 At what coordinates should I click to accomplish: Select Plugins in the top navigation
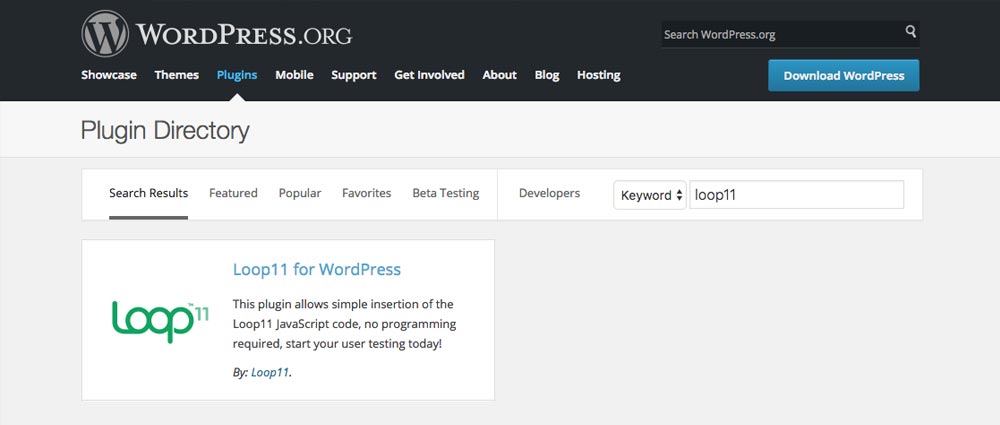pyautogui.click(x=237, y=75)
